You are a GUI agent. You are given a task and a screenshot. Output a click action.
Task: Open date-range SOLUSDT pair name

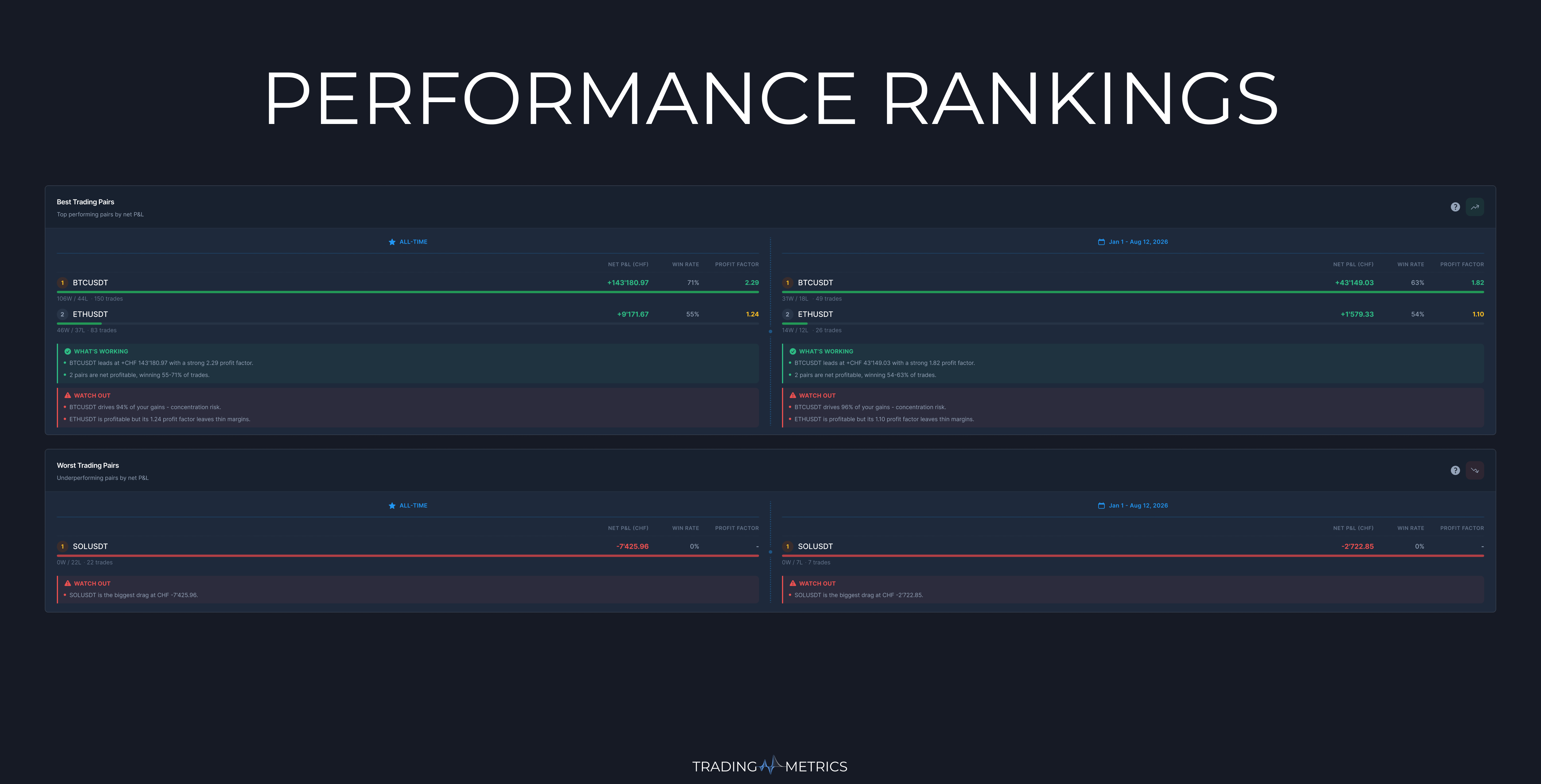(815, 547)
